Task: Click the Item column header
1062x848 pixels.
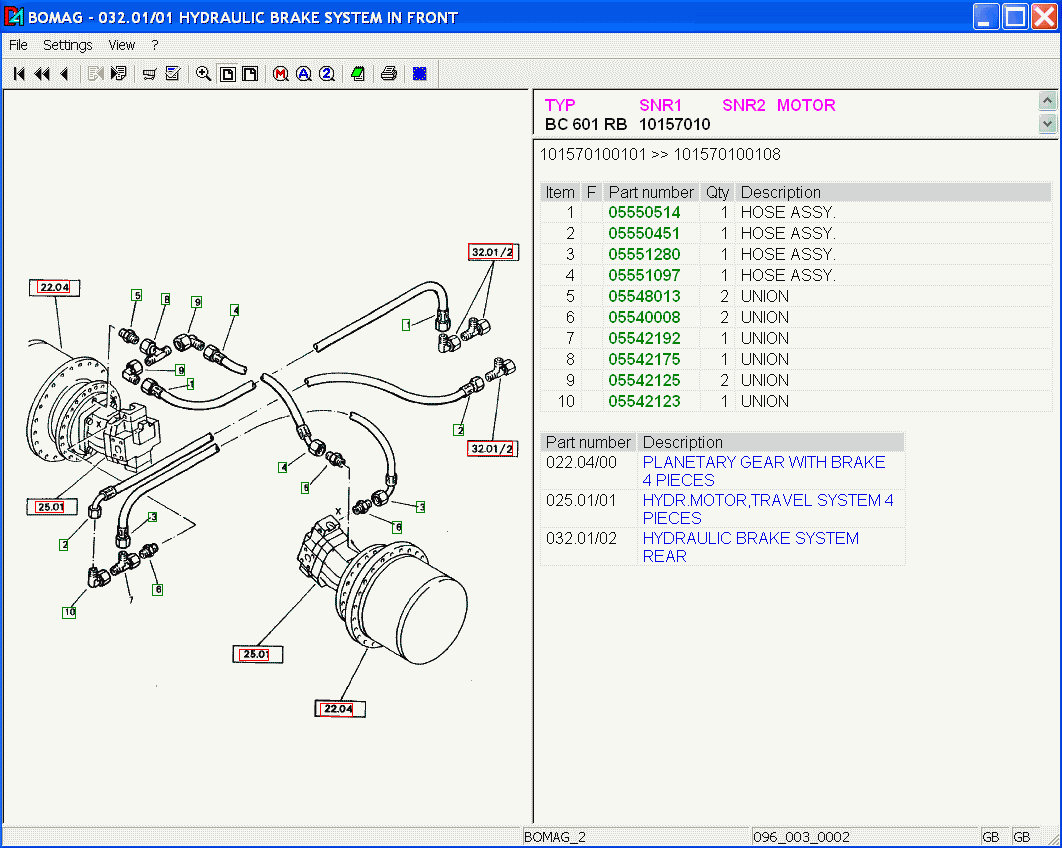Action: [559, 192]
